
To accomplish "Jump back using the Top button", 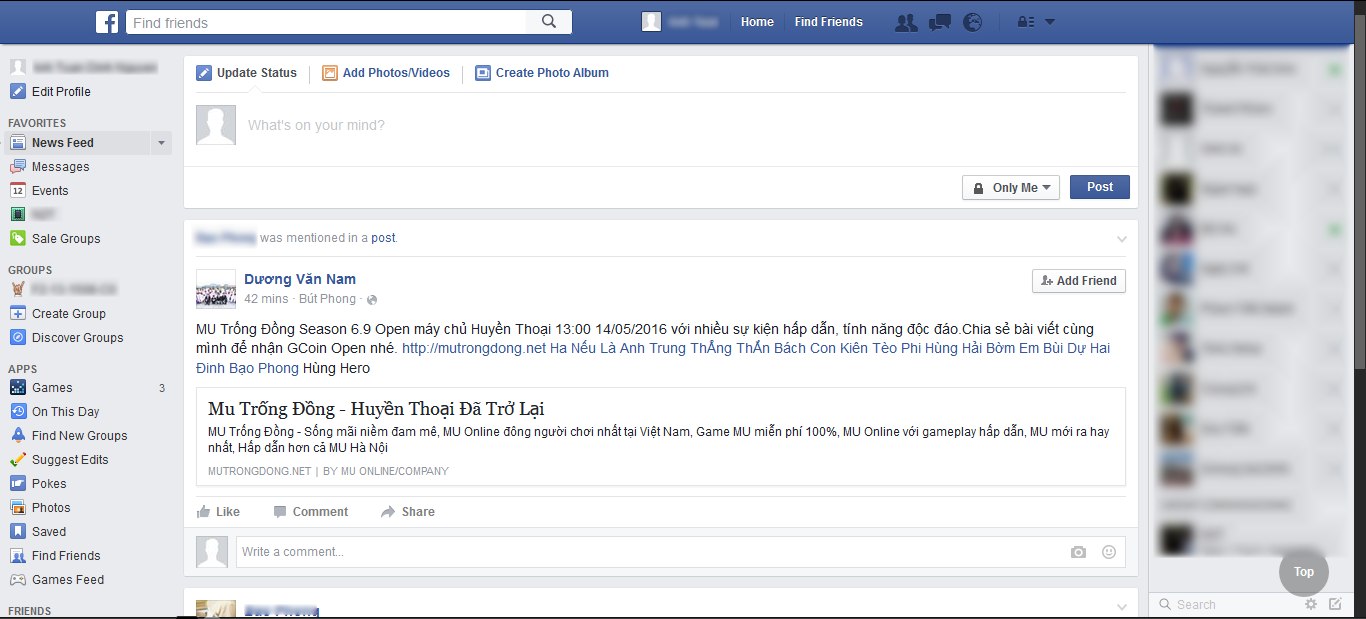I will point(1304,572).
